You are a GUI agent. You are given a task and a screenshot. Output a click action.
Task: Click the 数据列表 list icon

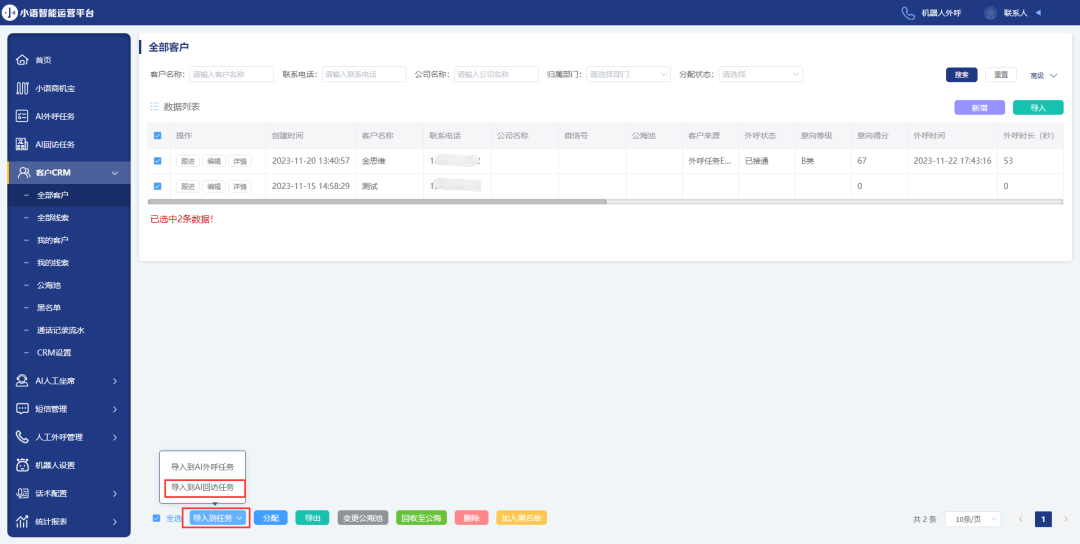tap(154, 107)
